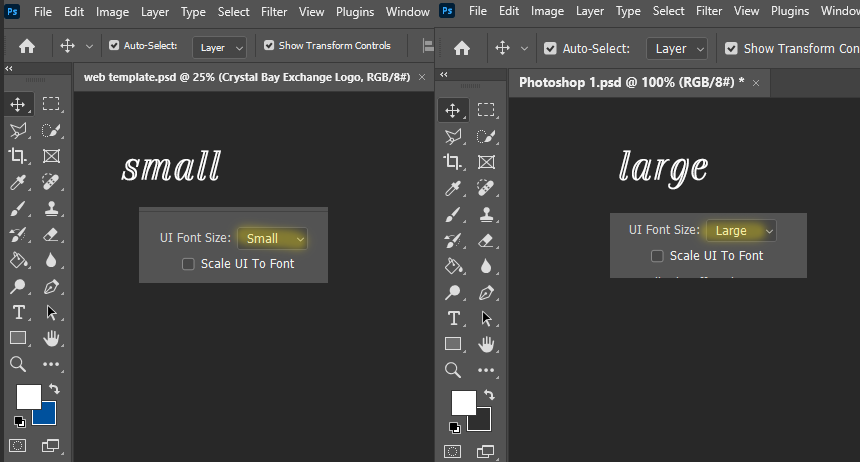This screenshot has width=860, height=462.
Task: Open Image menu in left window
Action: 112,12
